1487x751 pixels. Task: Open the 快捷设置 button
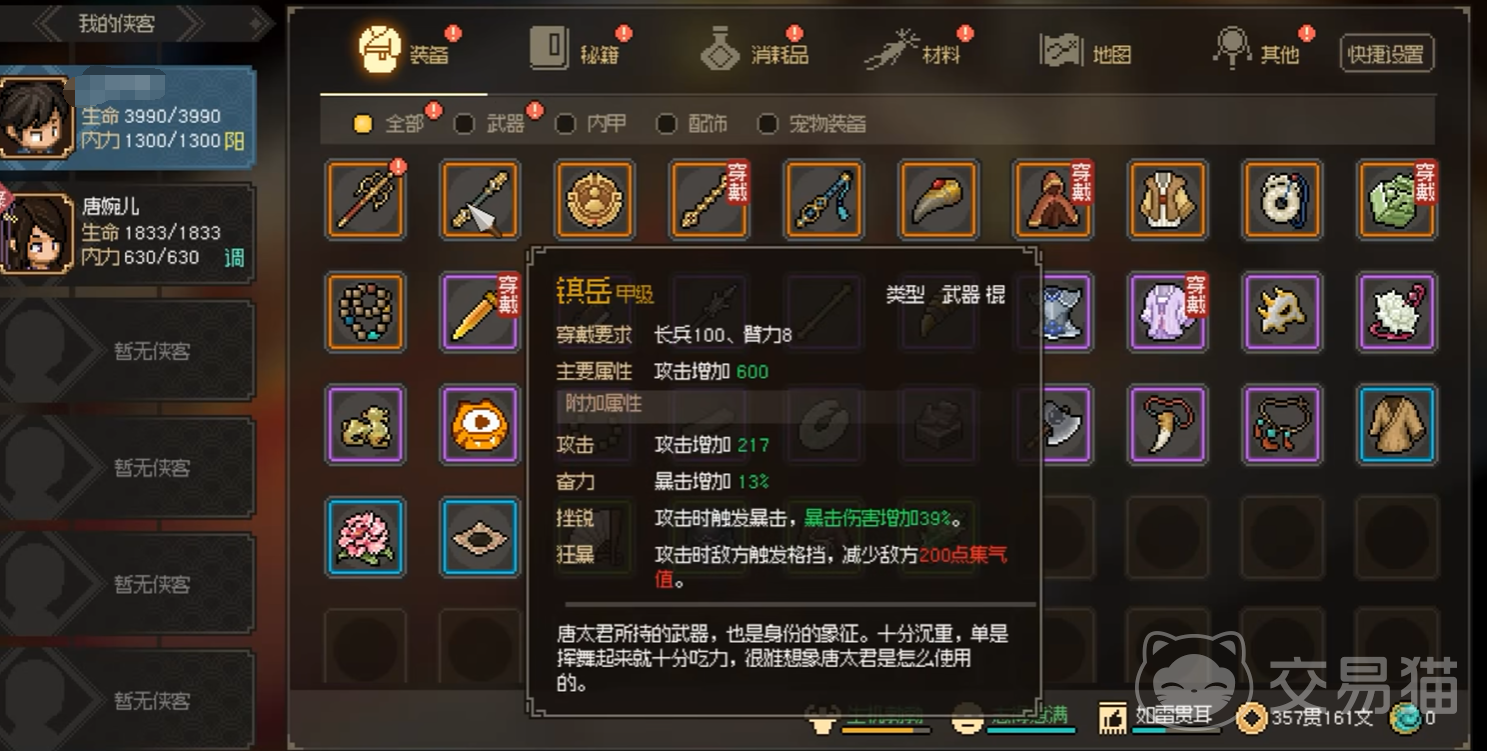tap(1386, 54)
